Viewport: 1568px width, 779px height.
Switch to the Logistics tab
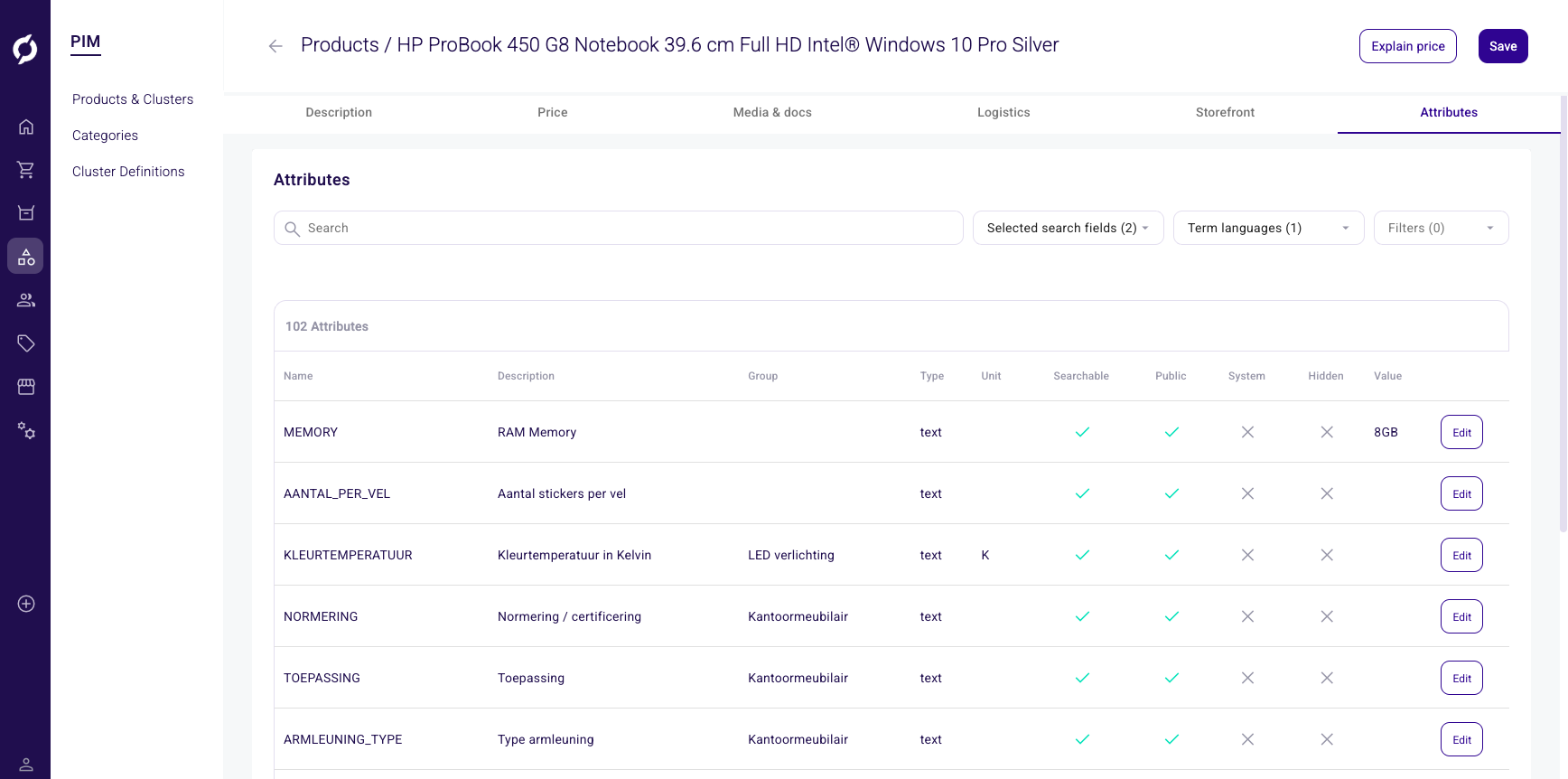1003,112
